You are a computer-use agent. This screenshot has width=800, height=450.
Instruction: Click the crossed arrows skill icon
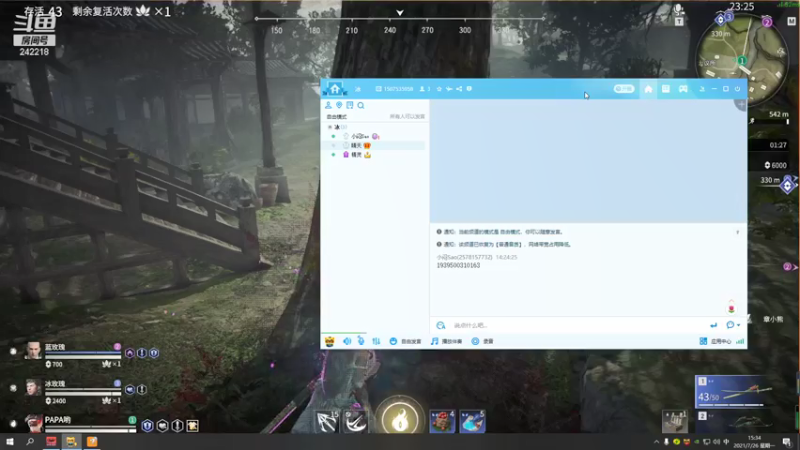(x=327, y=422)
